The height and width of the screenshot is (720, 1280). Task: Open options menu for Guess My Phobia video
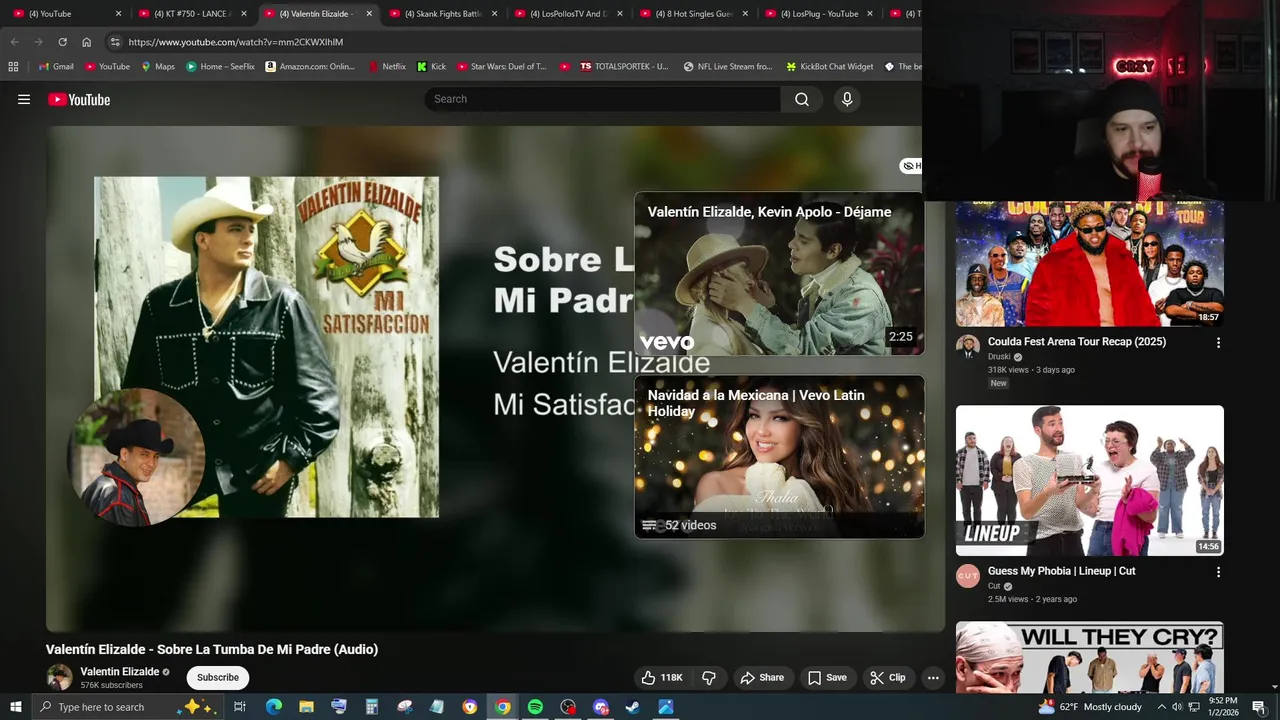click(1218, 572)
